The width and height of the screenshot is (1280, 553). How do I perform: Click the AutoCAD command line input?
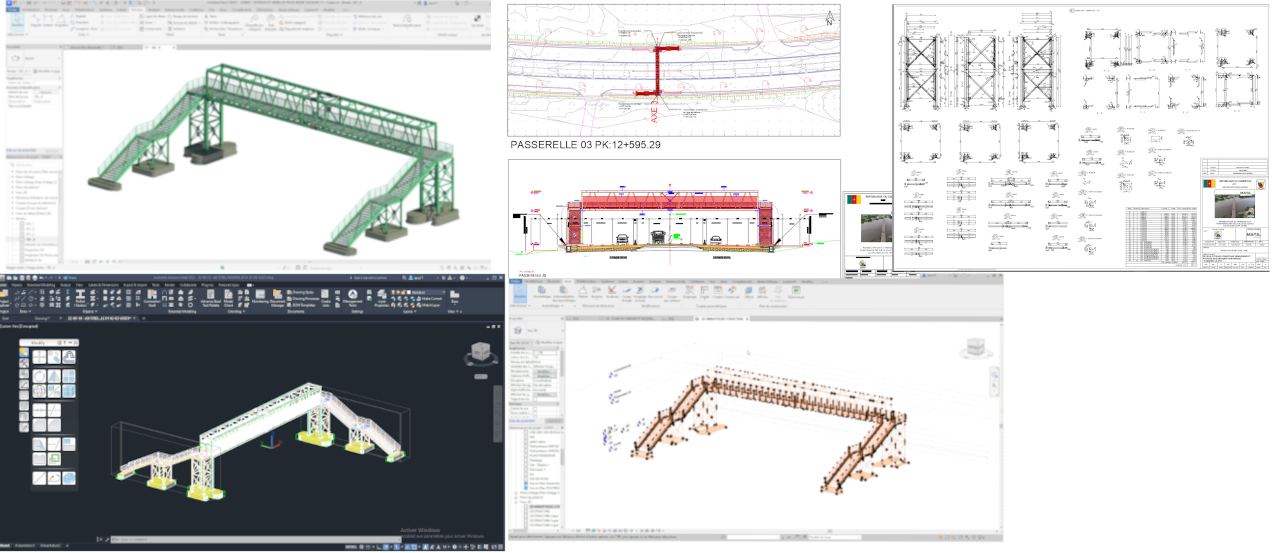256,539
